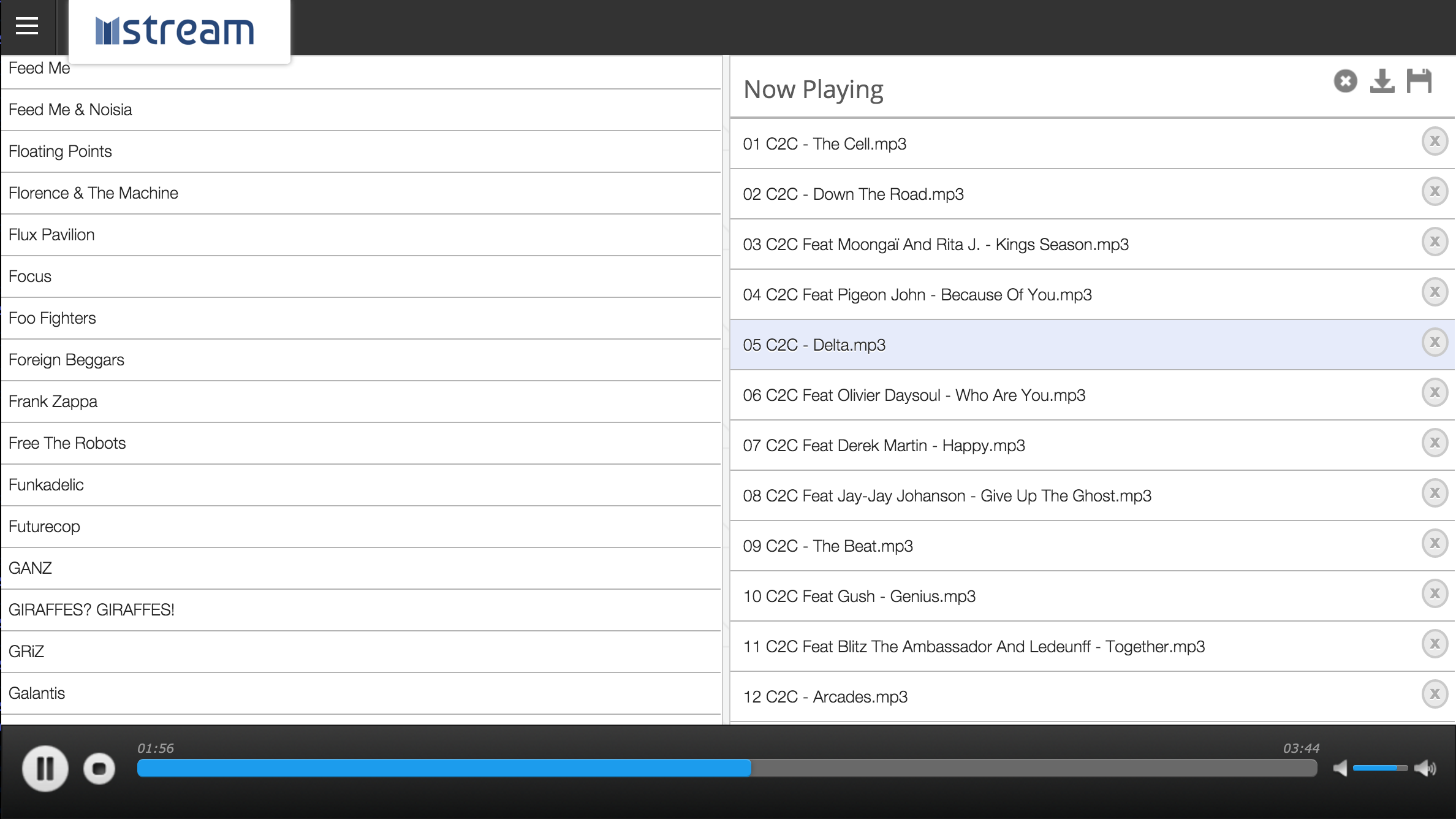Click the track progress seek bar
This screenshot has width=1456, height=819.
tap(727, 768)
